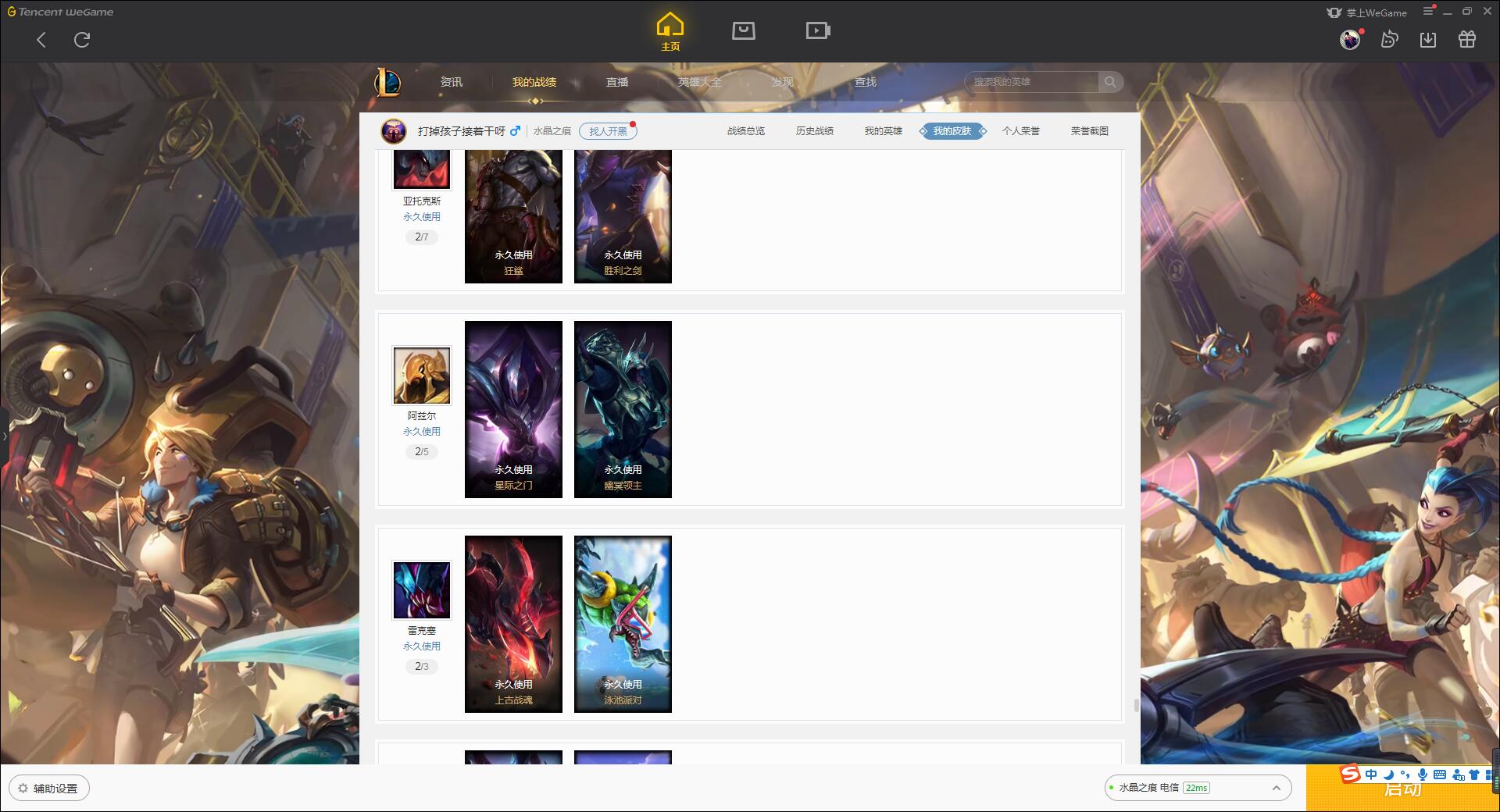This screenshot has width=1500, height=812.
Task: Expand the 水晶之痕 电信 server selector
Action: pyautogui.click(x=1197, y=788)
